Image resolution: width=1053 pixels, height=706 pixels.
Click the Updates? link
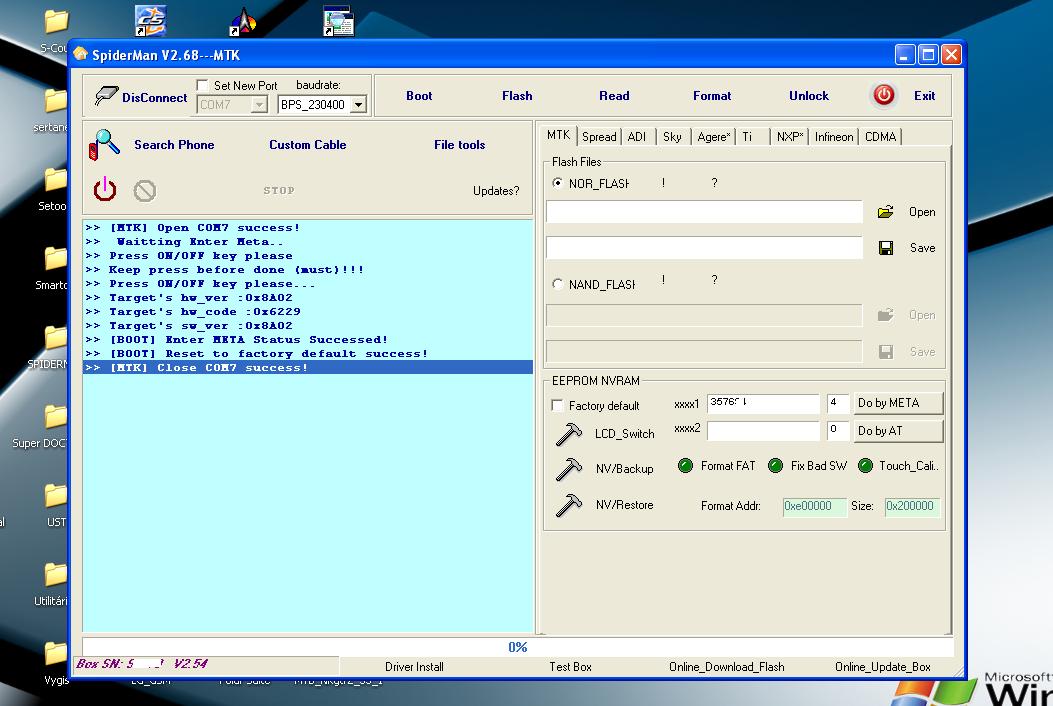(496, 191)
